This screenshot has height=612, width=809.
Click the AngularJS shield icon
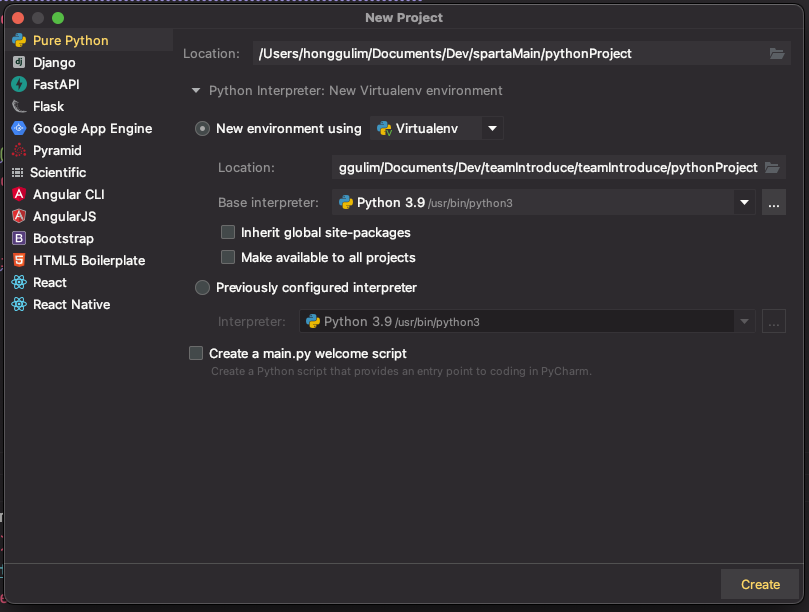(19, 216)
